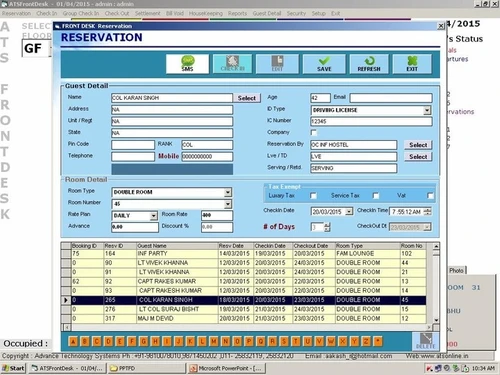Filter guests by letter X
The image size is (500, 375).
point(343,341)
